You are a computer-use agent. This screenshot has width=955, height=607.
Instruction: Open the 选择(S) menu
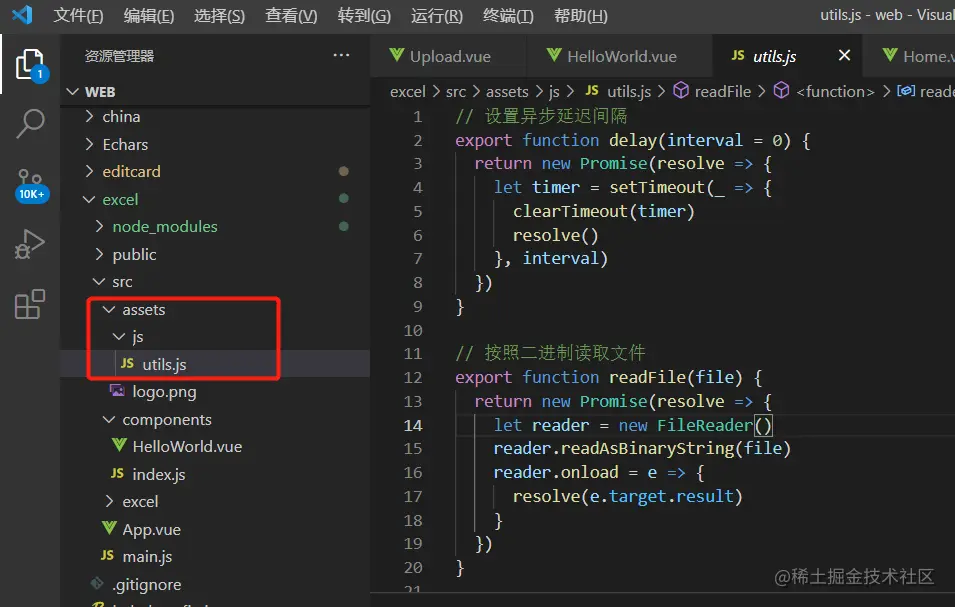tap(219, 15)
